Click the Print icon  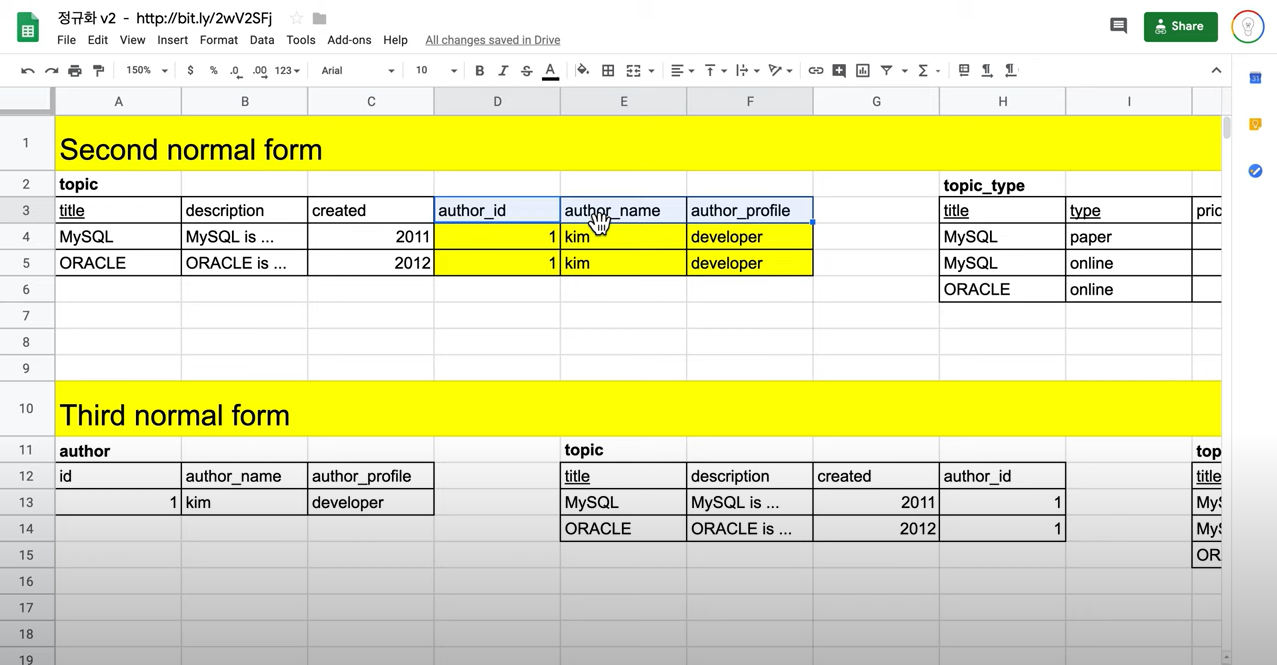75,71
